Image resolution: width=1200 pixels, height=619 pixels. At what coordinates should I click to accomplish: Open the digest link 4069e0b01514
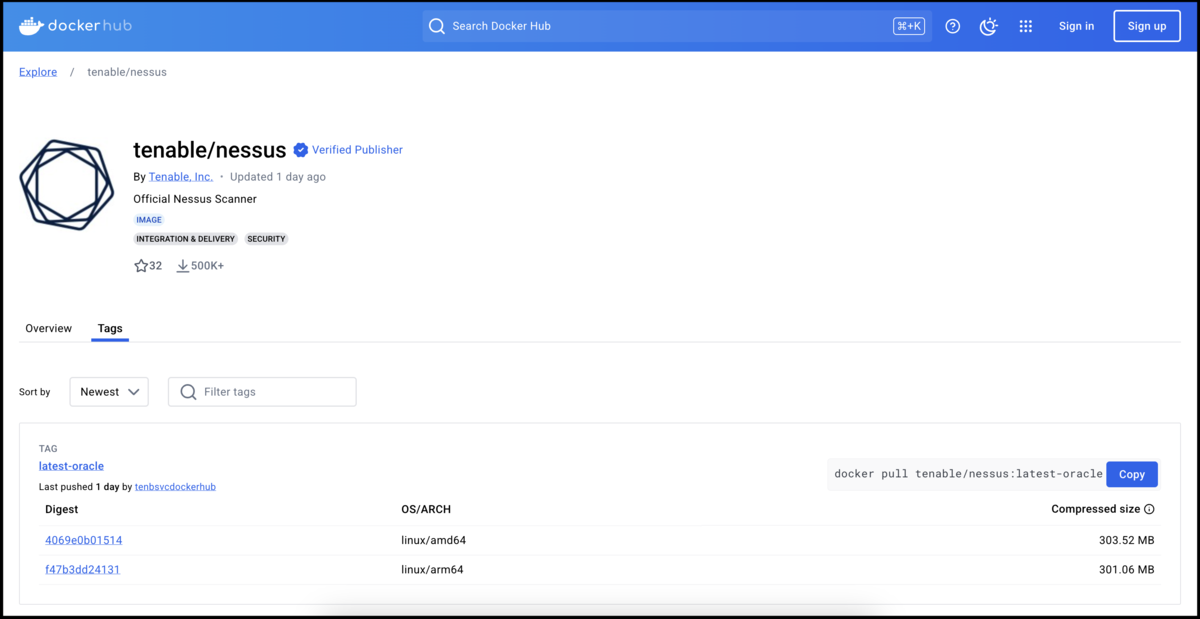(83, 539)
